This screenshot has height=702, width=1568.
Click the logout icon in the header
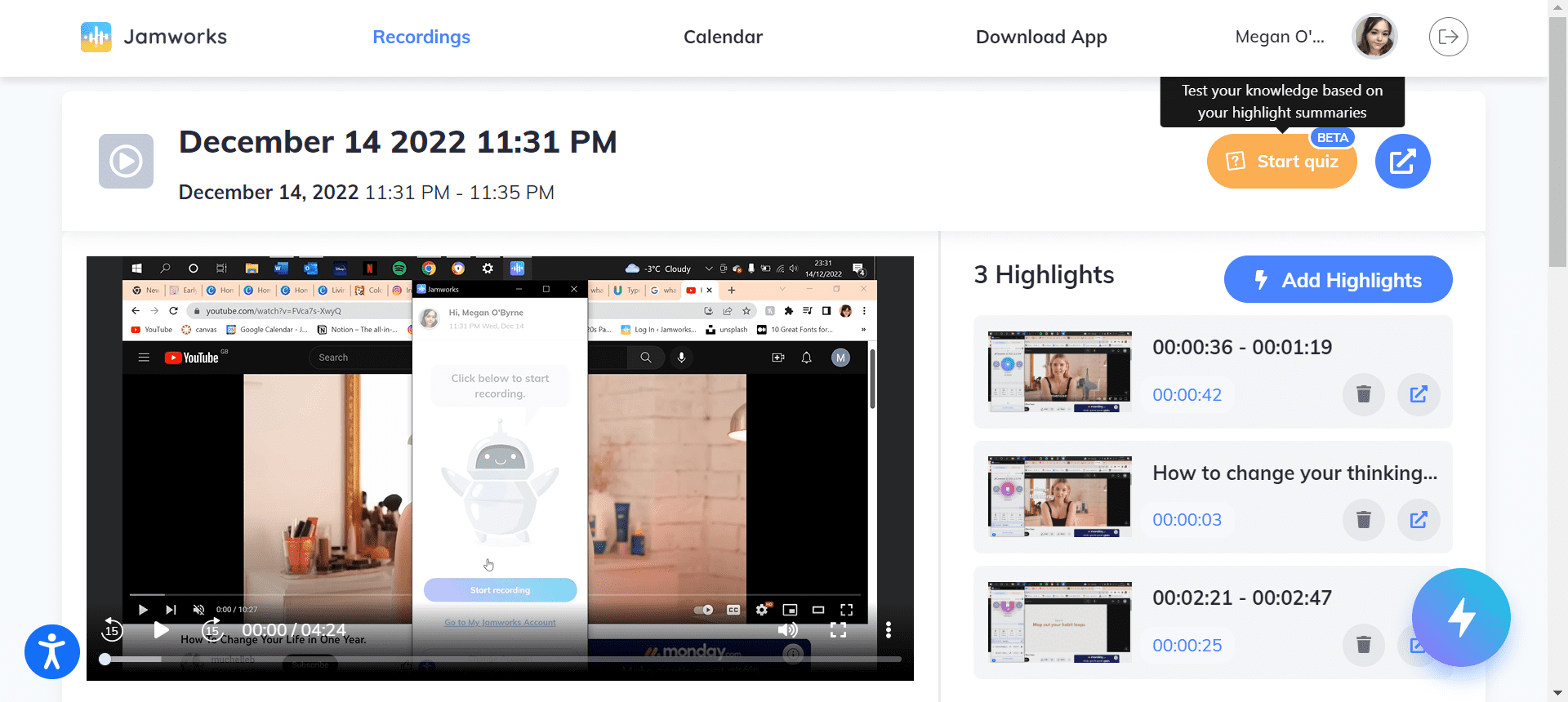1448,37
